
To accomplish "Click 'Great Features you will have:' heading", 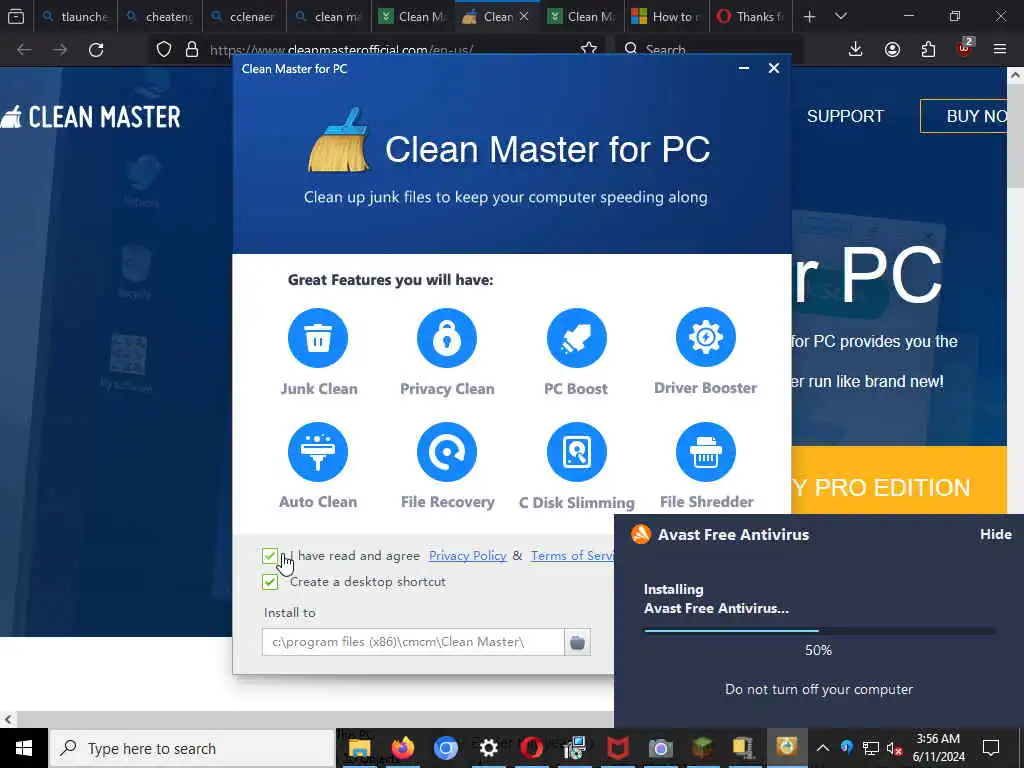I will (x=391, y=280).
